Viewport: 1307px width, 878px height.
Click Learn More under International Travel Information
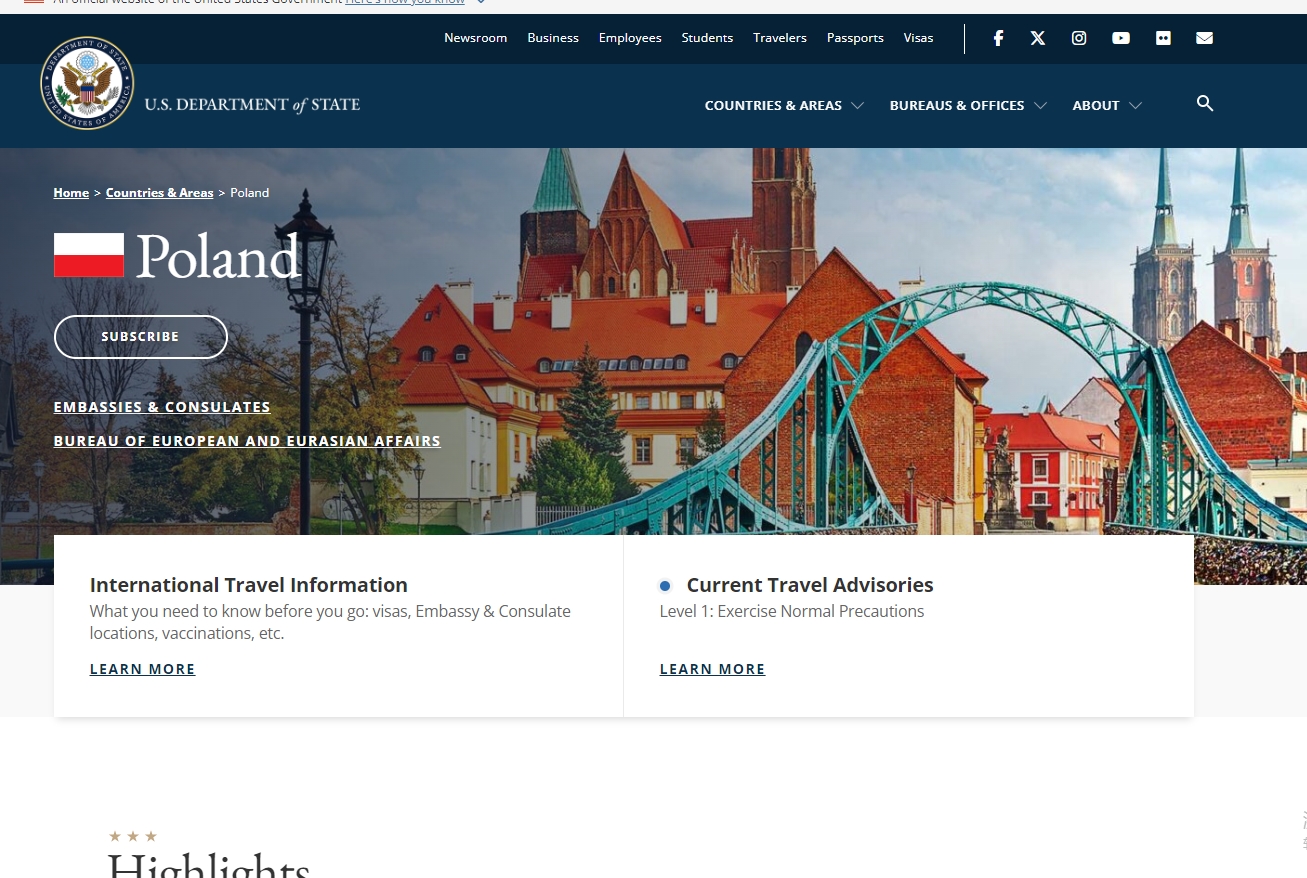pos(143,669)
